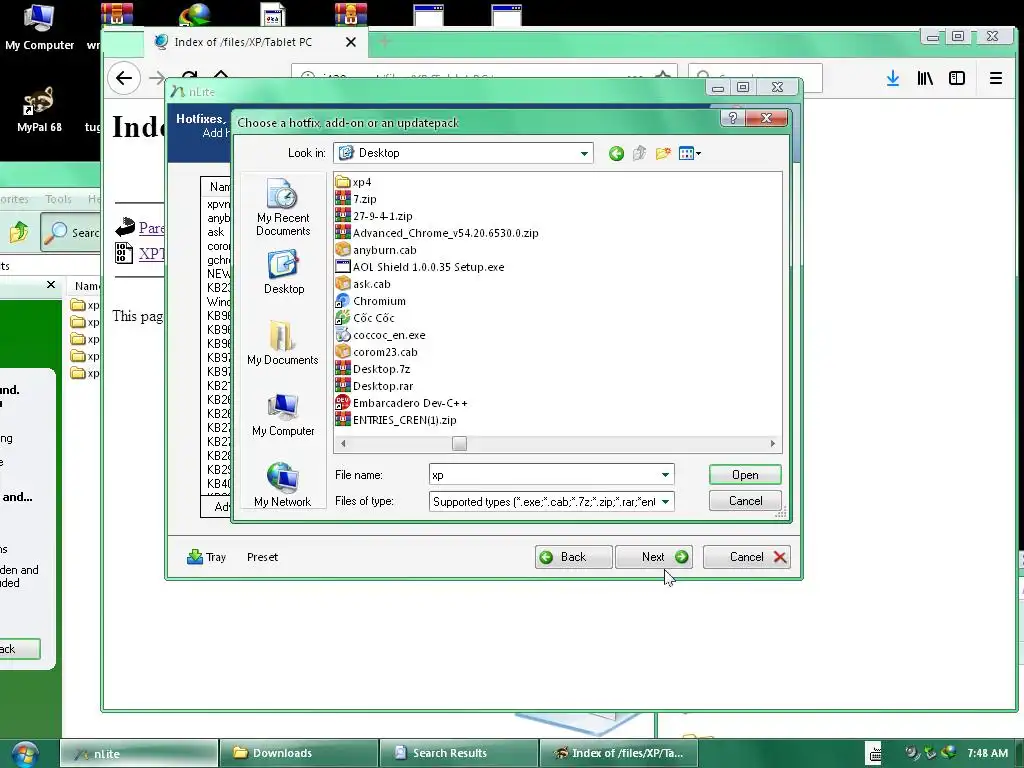This screenshot has width=1024, height=768.
Task: Select 27-9-4-1.zip file
Action: click(374, 216)
